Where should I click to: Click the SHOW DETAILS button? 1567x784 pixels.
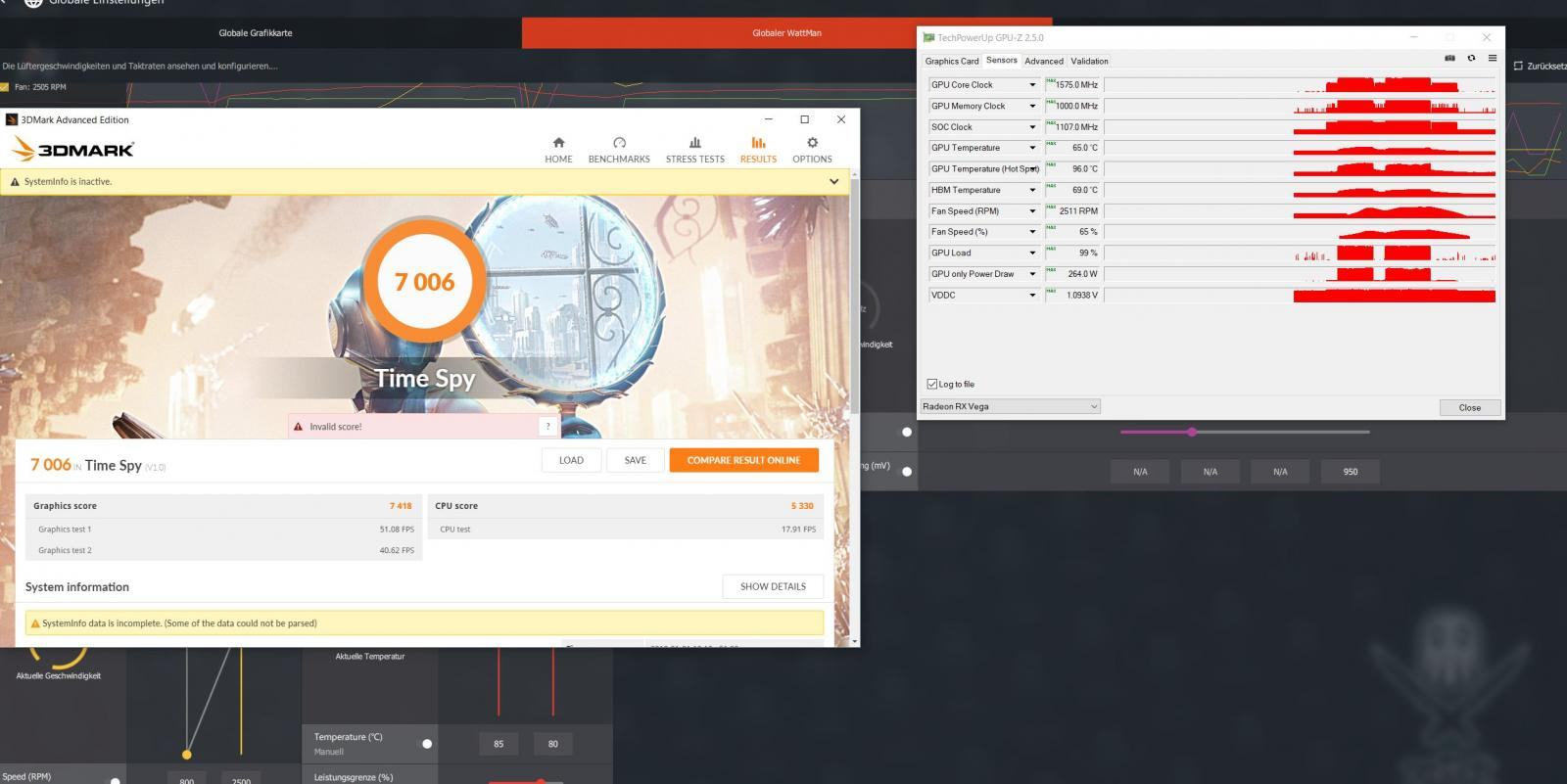pyautogui.click(x=773, y=586)
